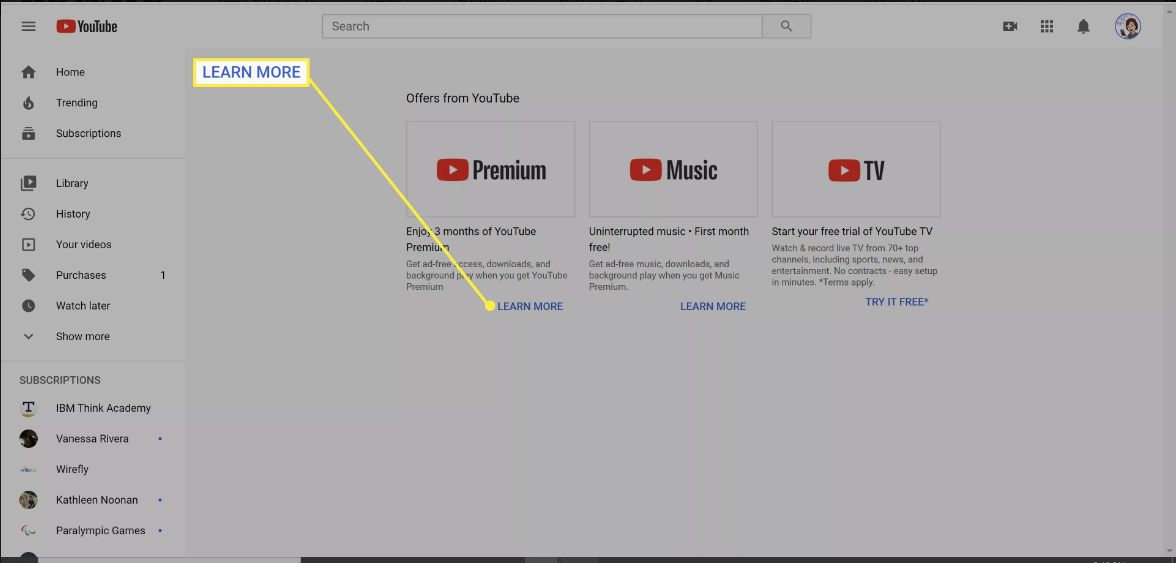1176x563 pixels.
Task: Expand the Show more sidebar section
Action: 82,337
